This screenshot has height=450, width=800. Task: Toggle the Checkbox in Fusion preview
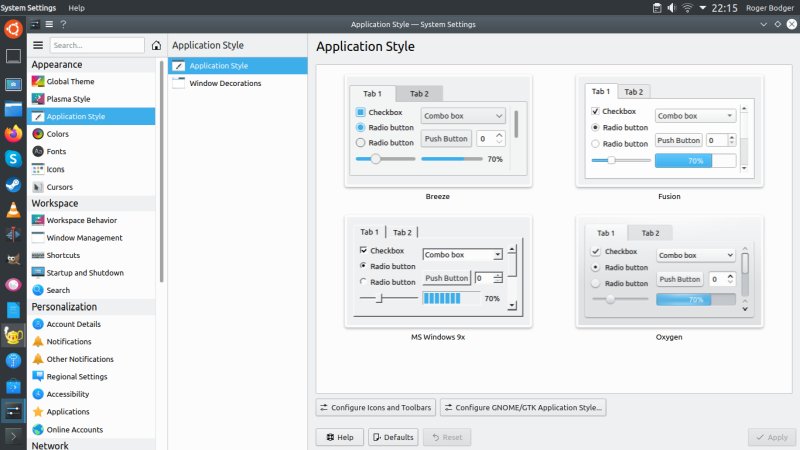596,111
